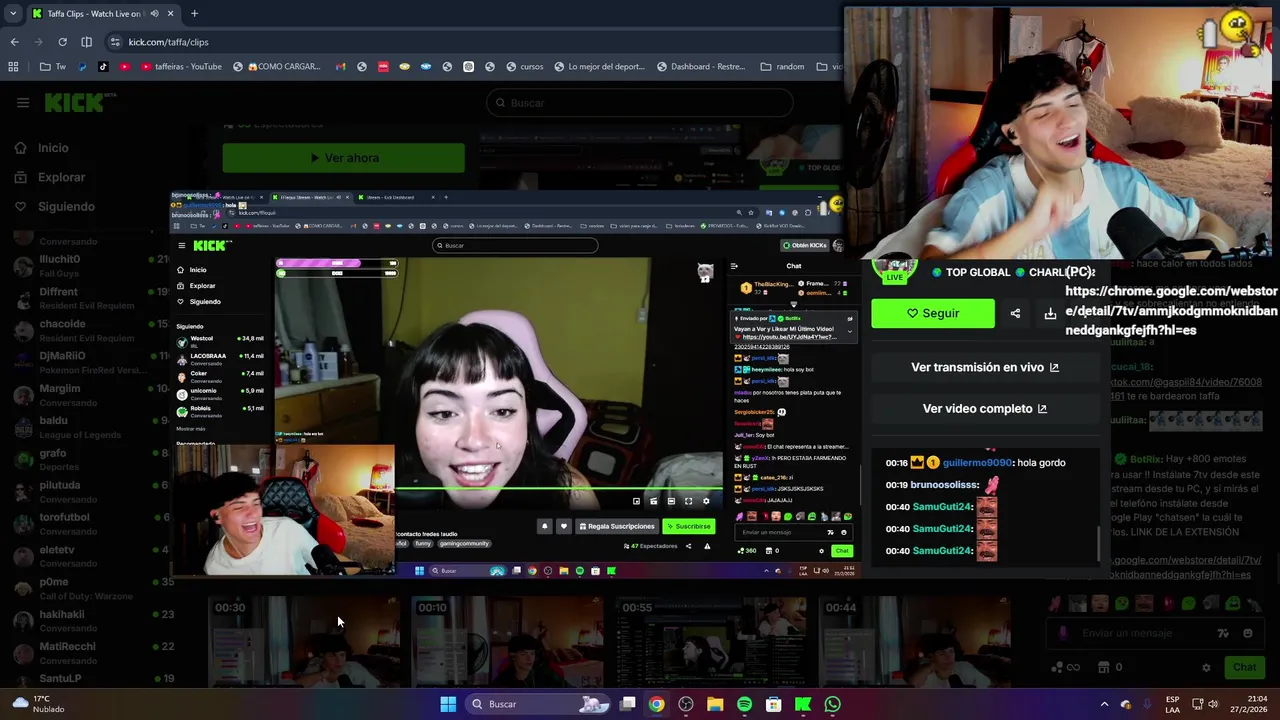Click the clip chat replay scrollbar

coord(1098,544)
